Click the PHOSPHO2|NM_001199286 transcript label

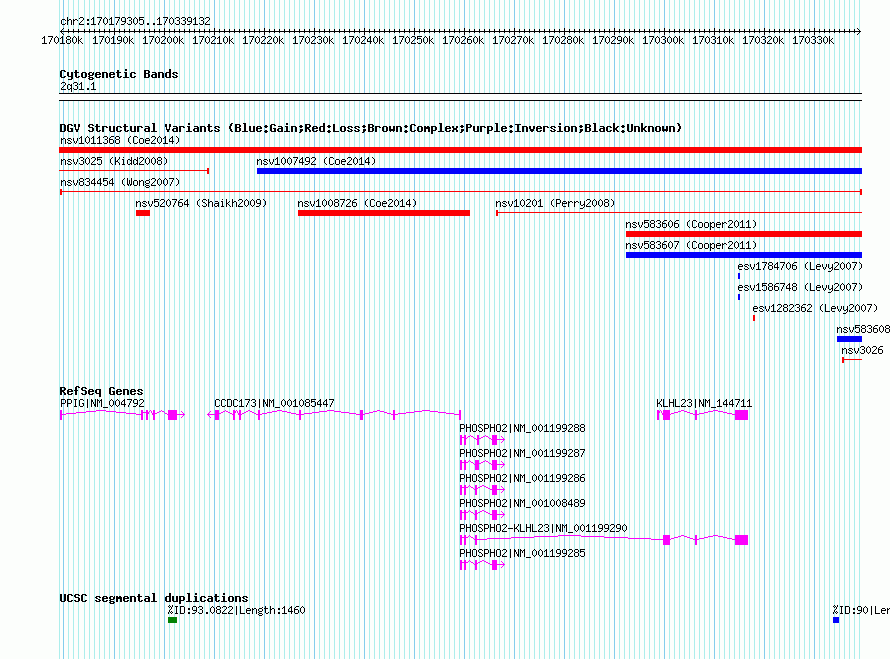pyautogui.click(x=522, y=478)
